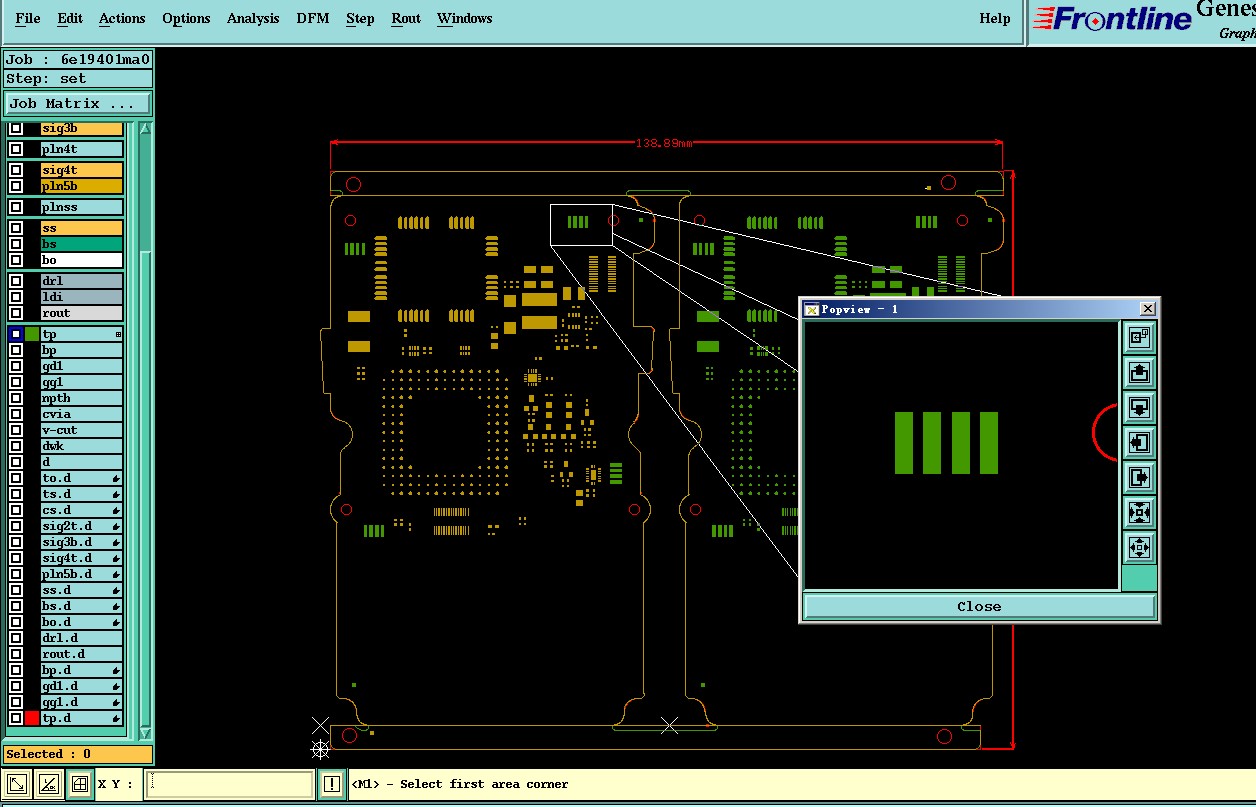Click the X Y coordinate input field
Viewport: 1256px width, 807px height.
[229, 784]
